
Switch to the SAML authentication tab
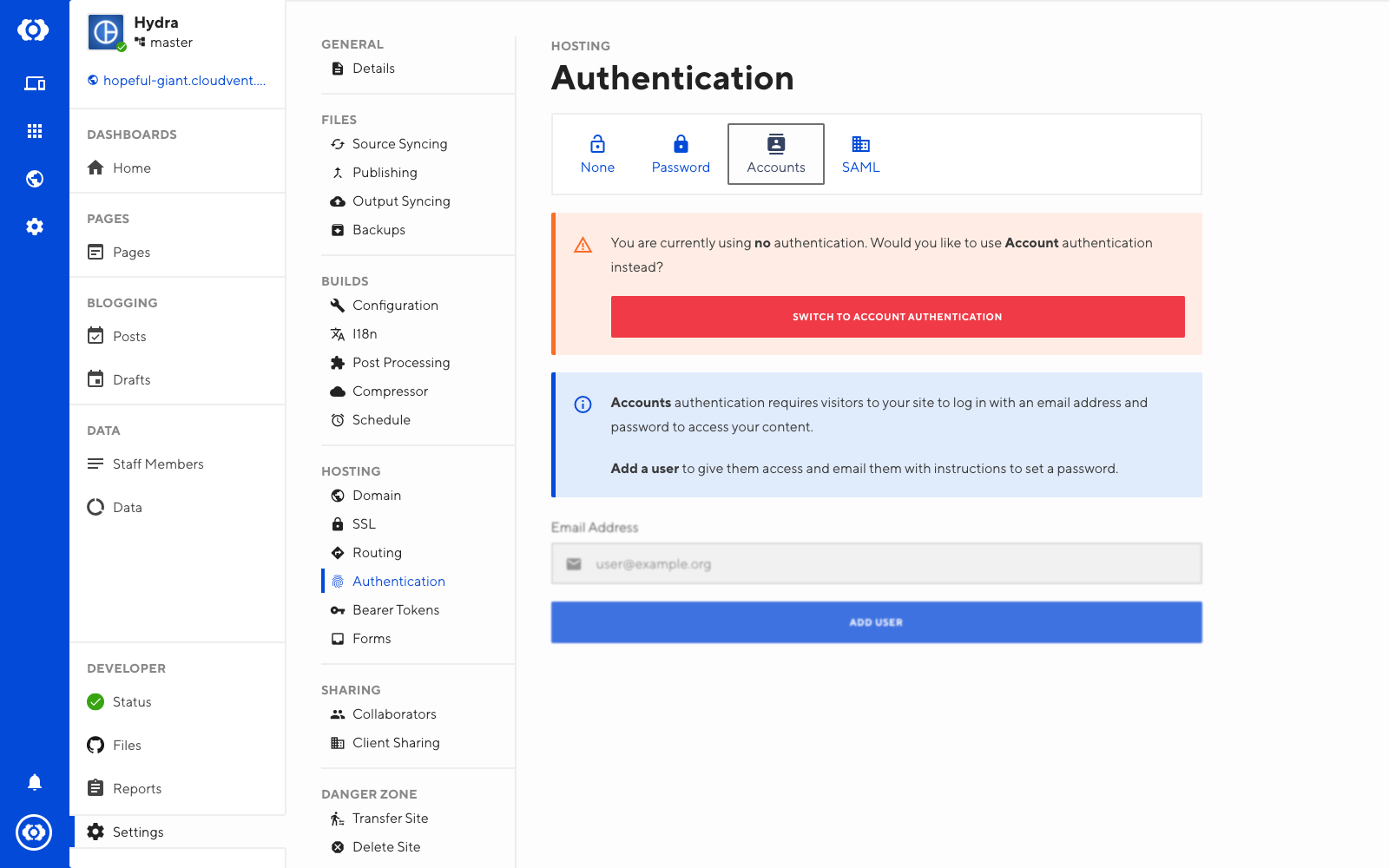coord(860,155)
